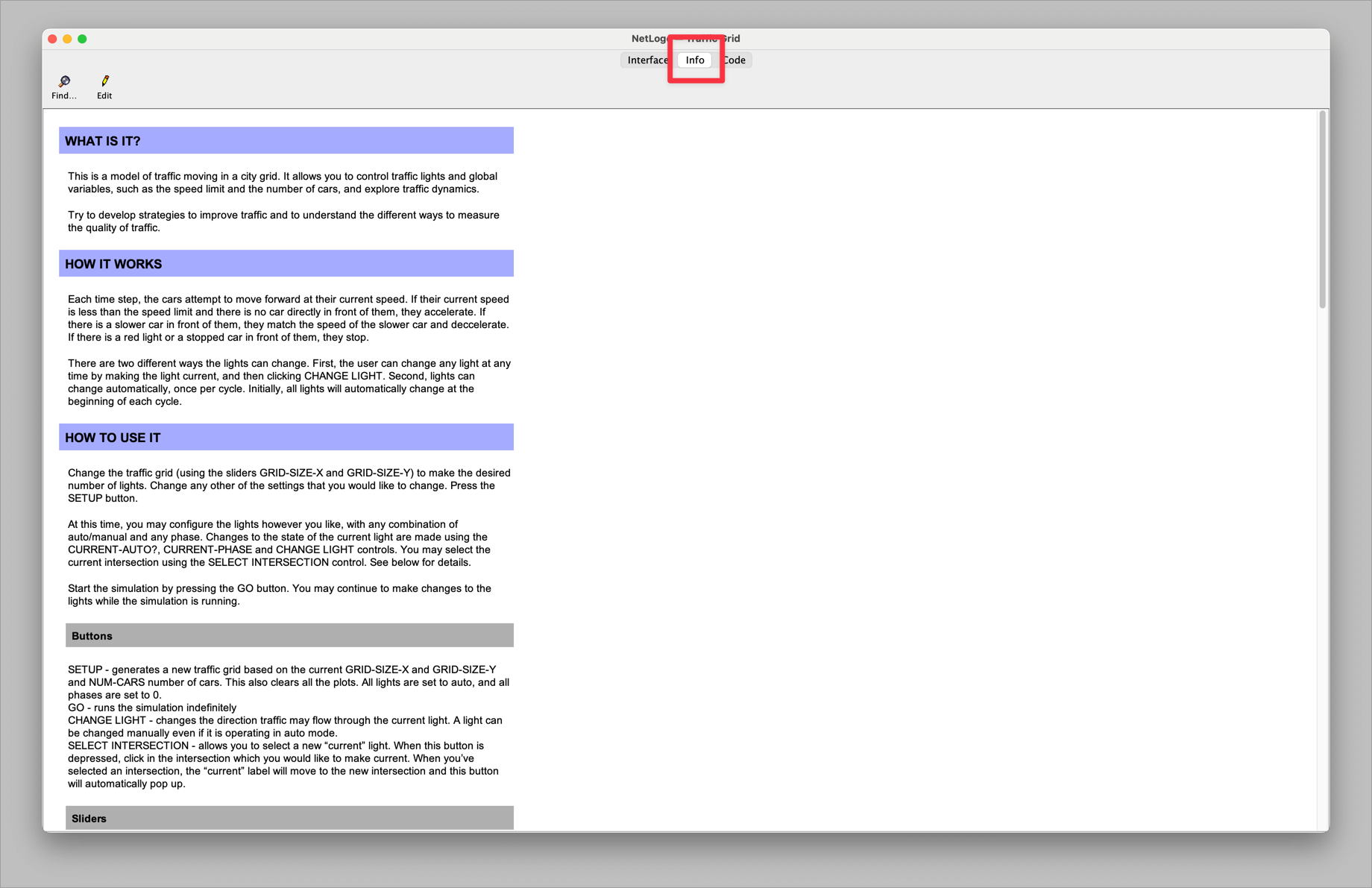The image size is (1372, 888).
Task: Switch to the Code tab
Action: click(734, 60)
